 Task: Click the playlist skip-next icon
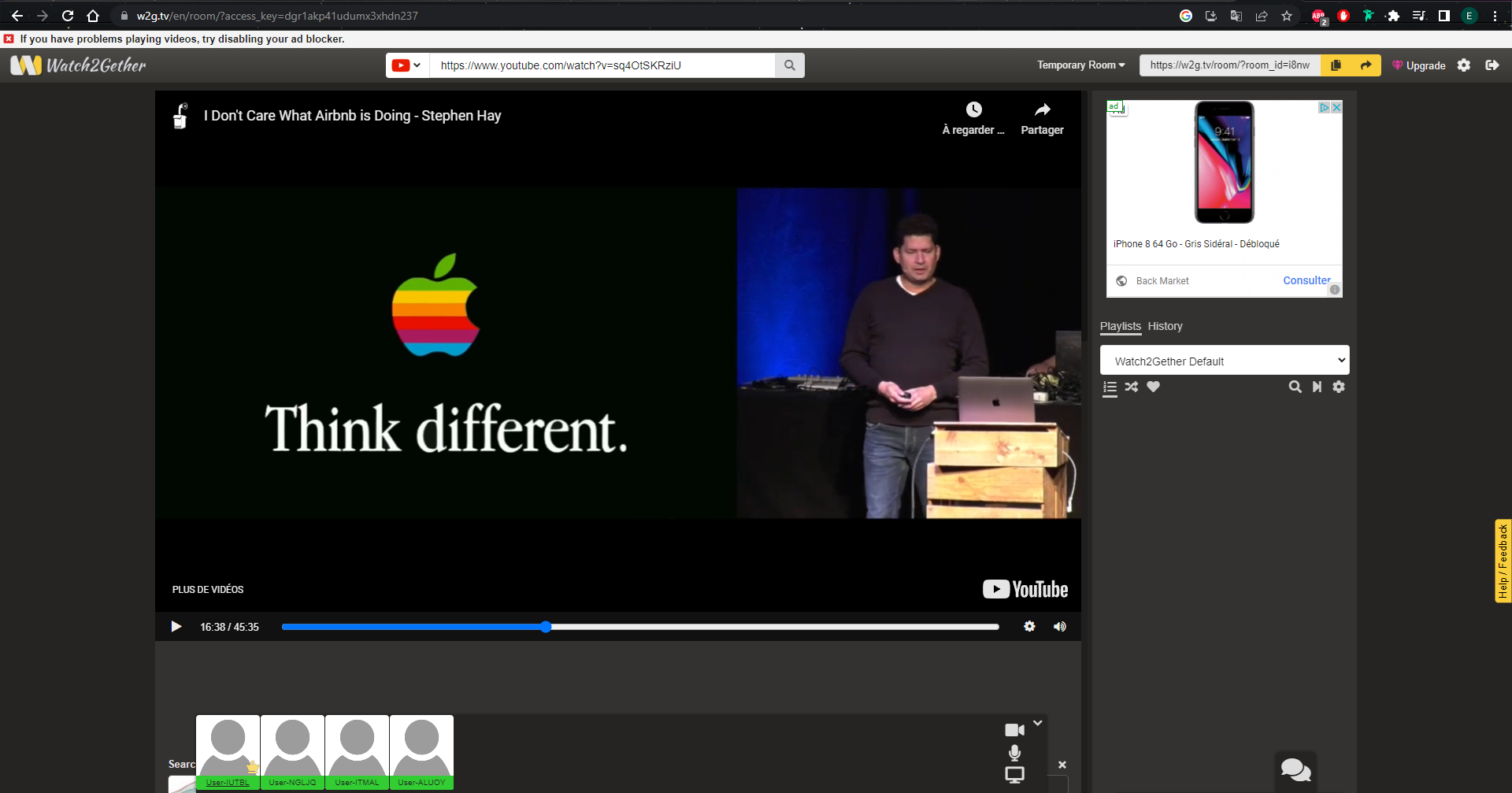[1317, 387]
